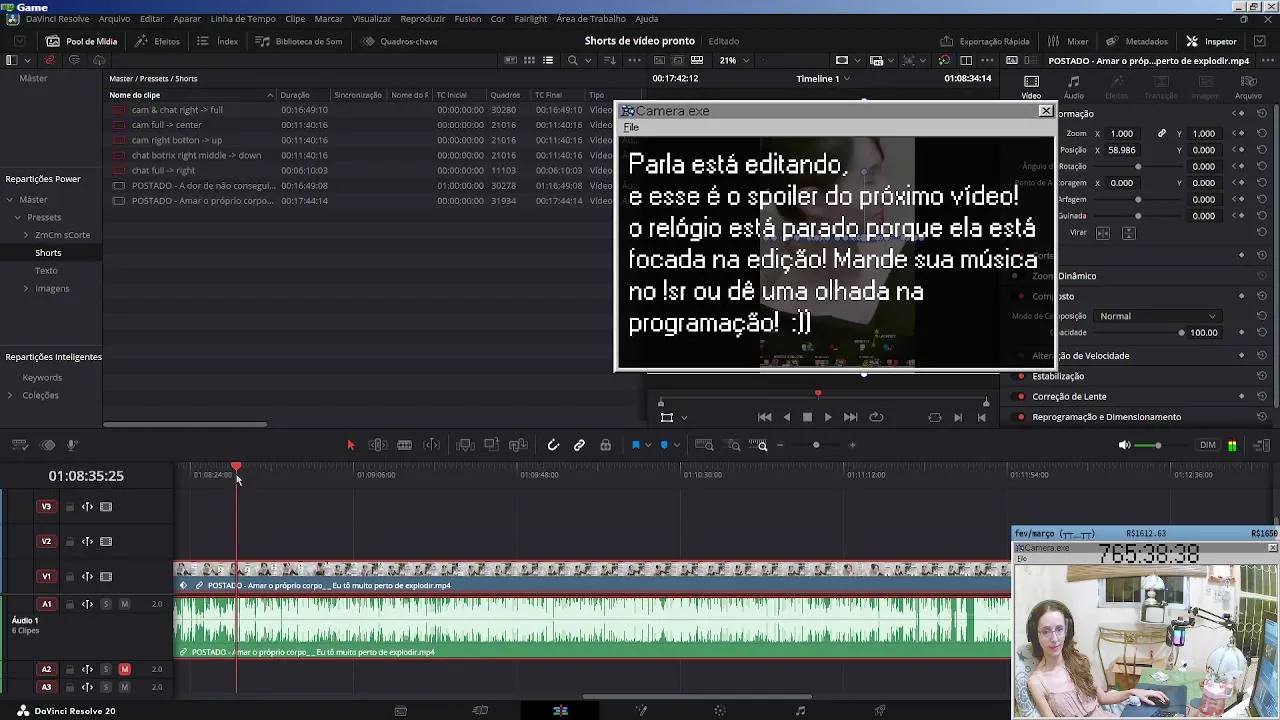The height and width of the screenshot is (720, 1280).
Task: Toggle the Inspetor panel
Action: pyautogui.click(x=1211, y=41)
